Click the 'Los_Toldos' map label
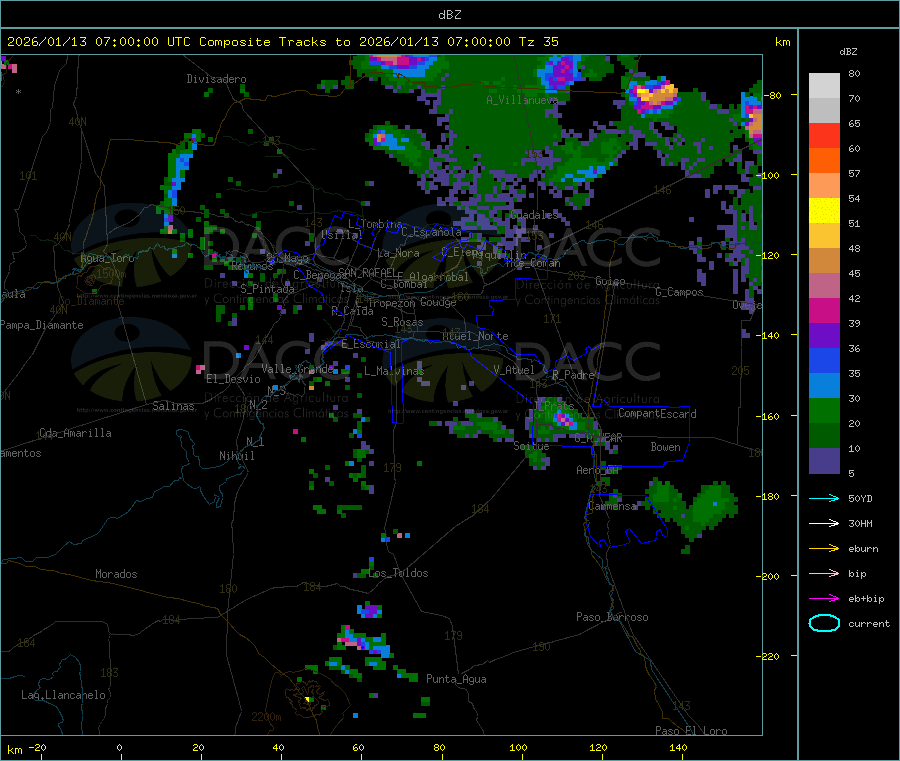The height and width of the screenshot is (761, 900). coord(398,573)
